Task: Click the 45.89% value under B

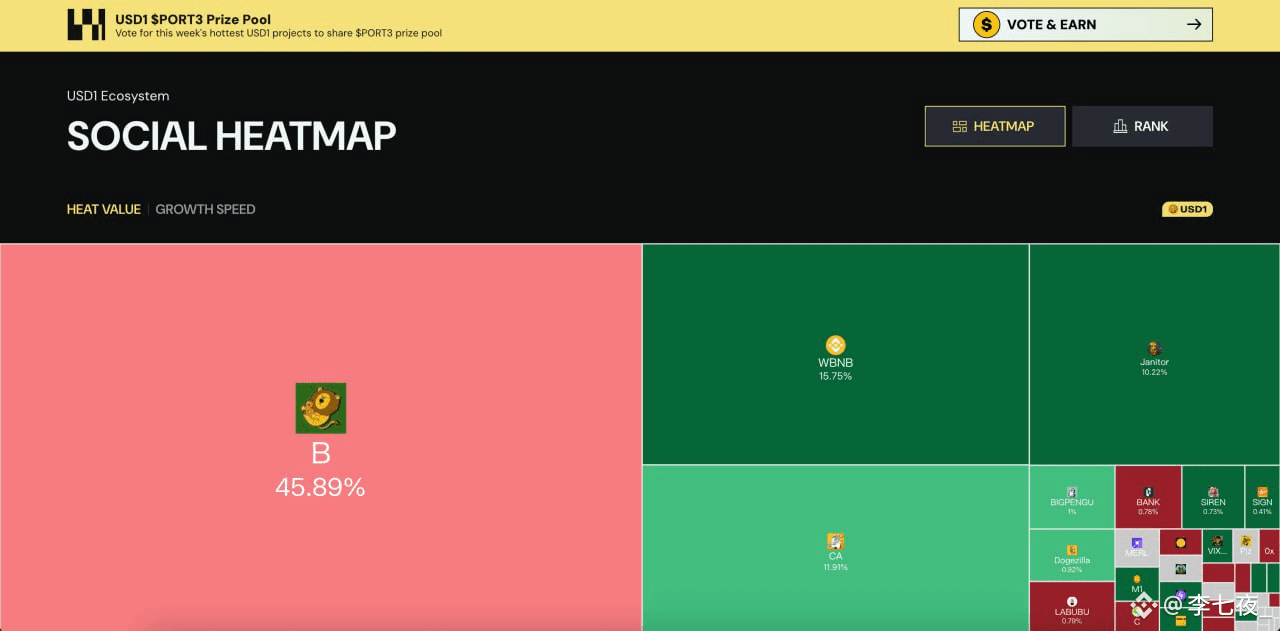Action: coord(320,487)
